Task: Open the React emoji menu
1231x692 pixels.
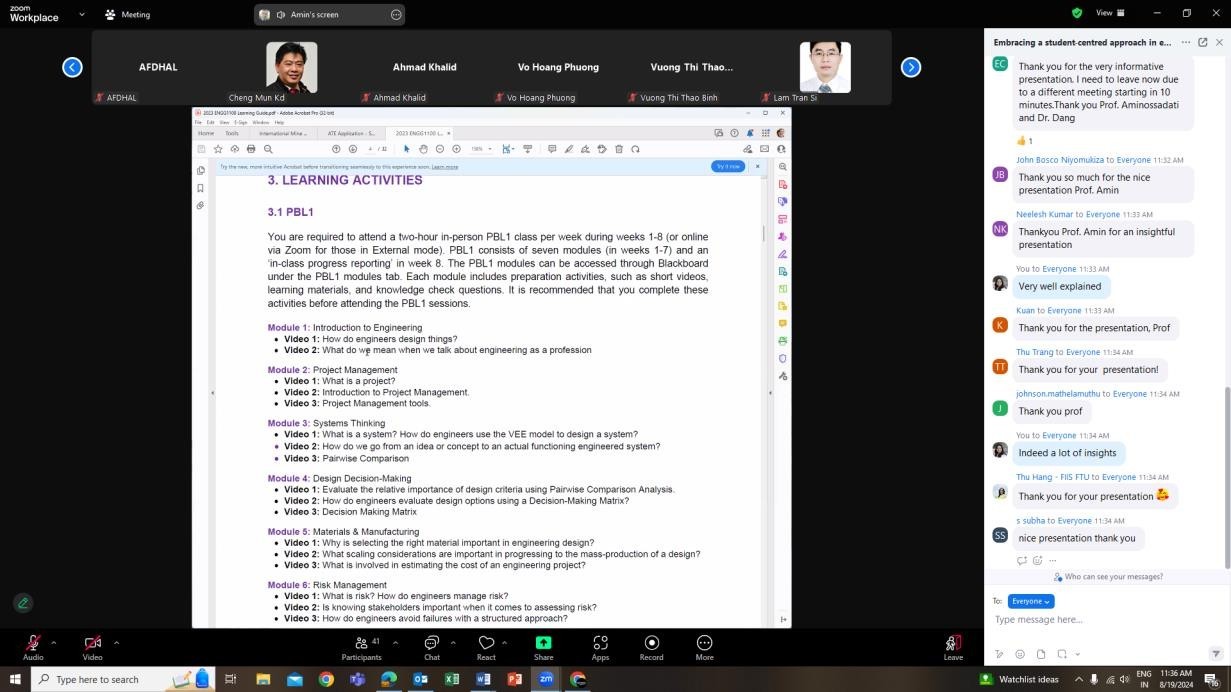Action: [486, 647]
